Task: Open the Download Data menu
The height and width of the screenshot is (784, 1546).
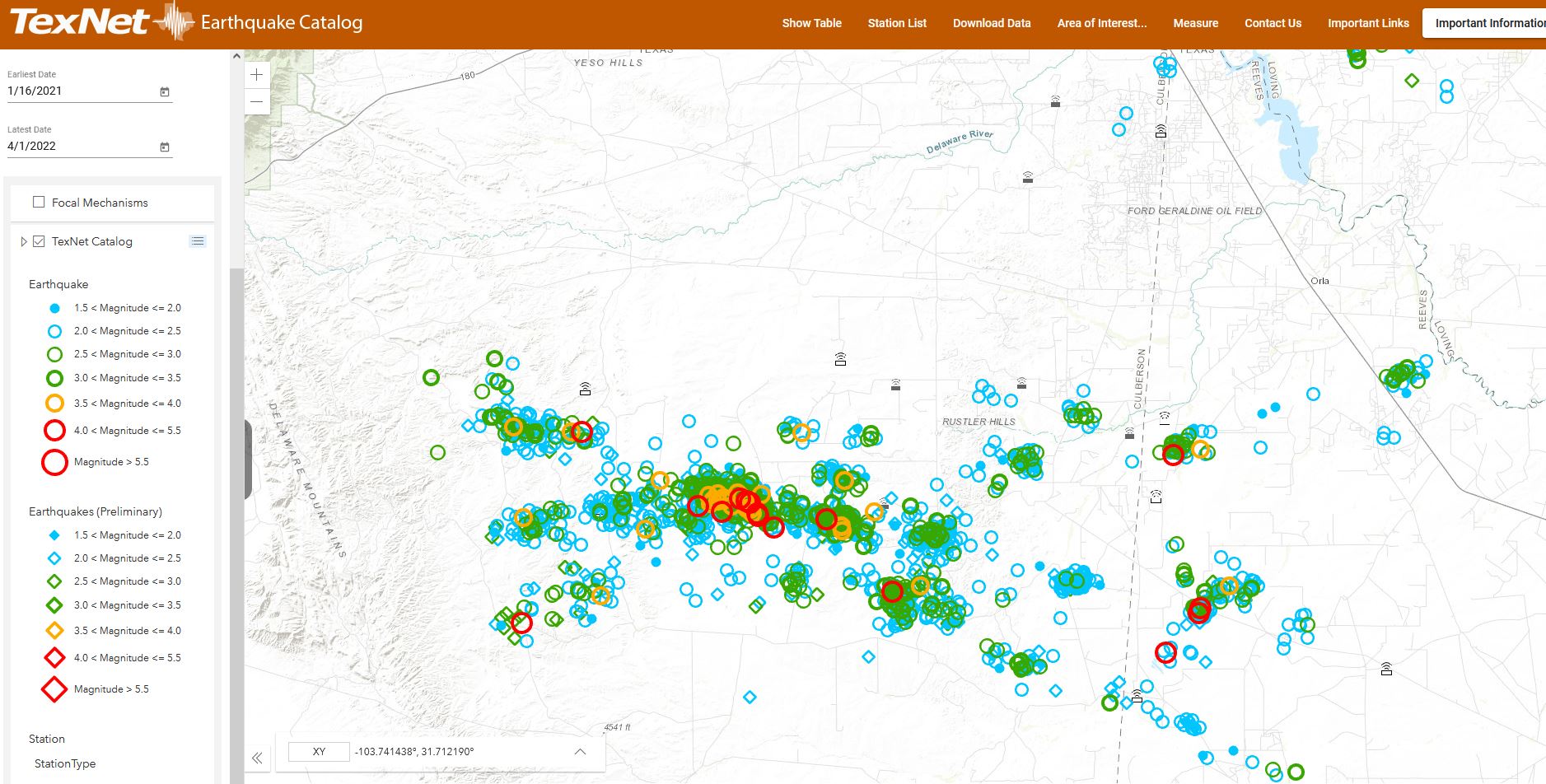Action: 992,23
